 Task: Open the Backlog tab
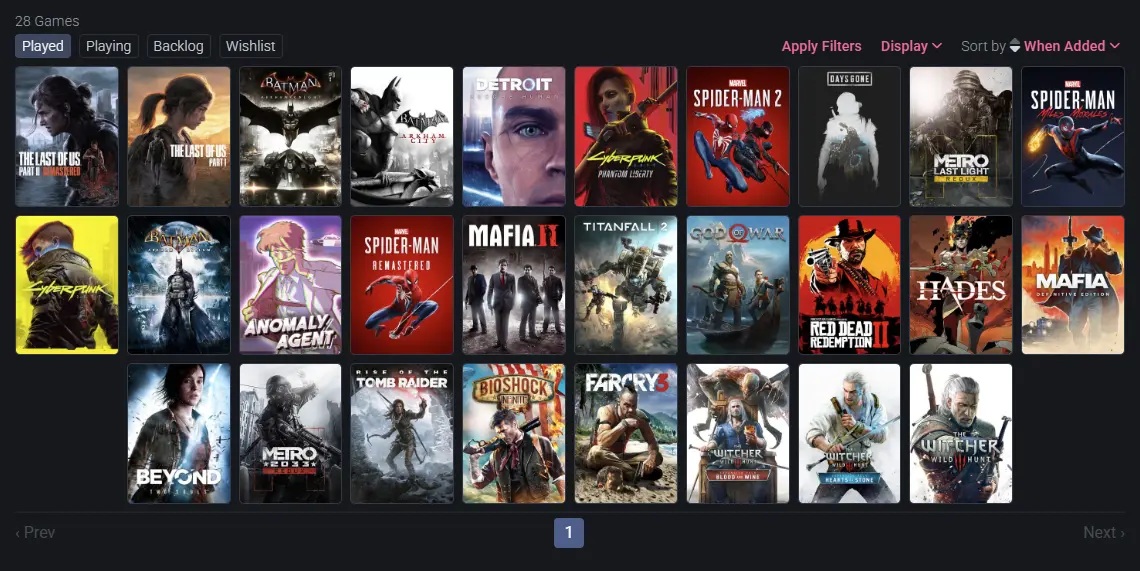(178, 46)
